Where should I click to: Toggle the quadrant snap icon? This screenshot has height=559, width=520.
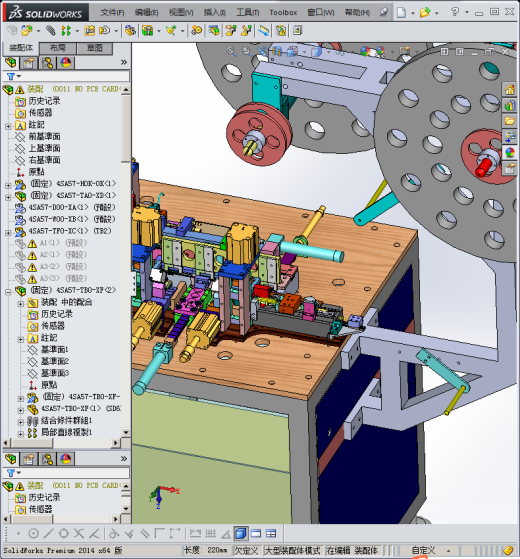click(x=64, y=534)
